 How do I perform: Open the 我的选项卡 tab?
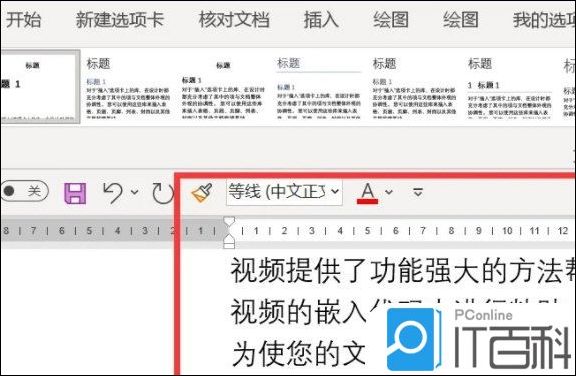[x=544, y=19]
